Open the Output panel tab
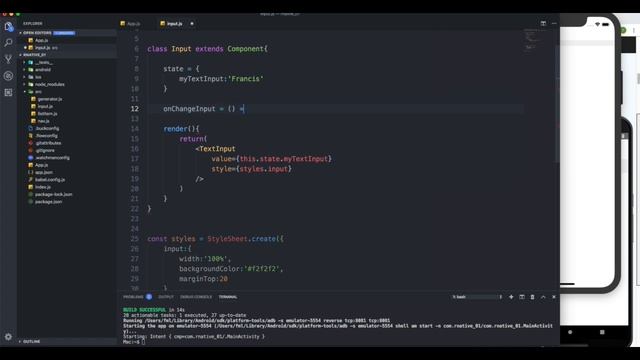The width and height of the screenshot is (640, 360). (166, 297)
